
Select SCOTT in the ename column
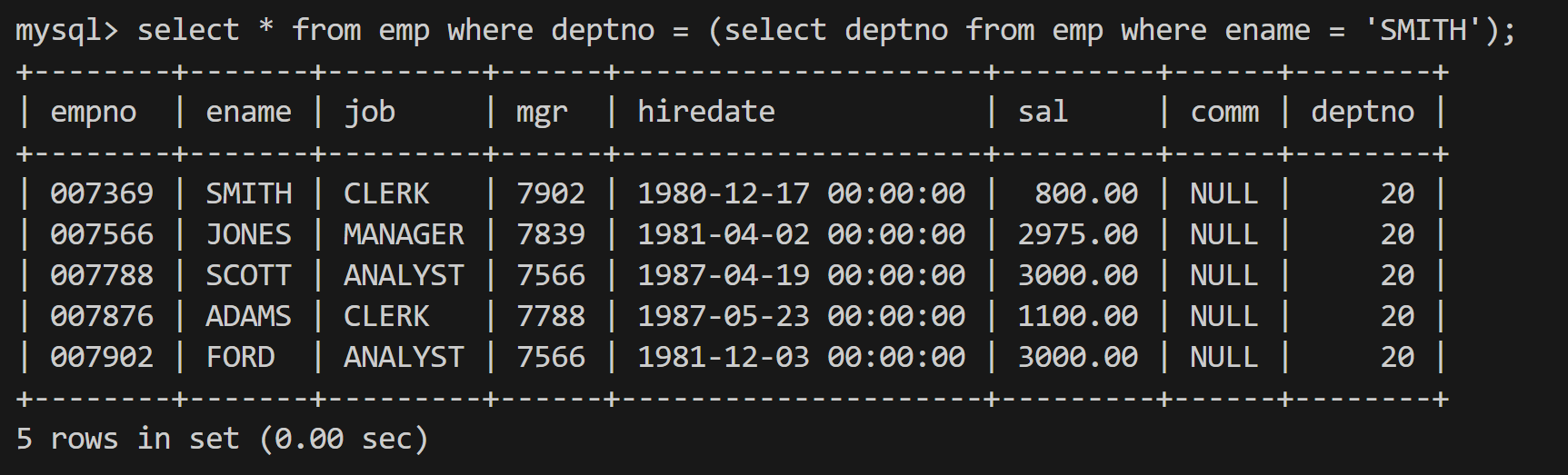(x=248, y=275)
